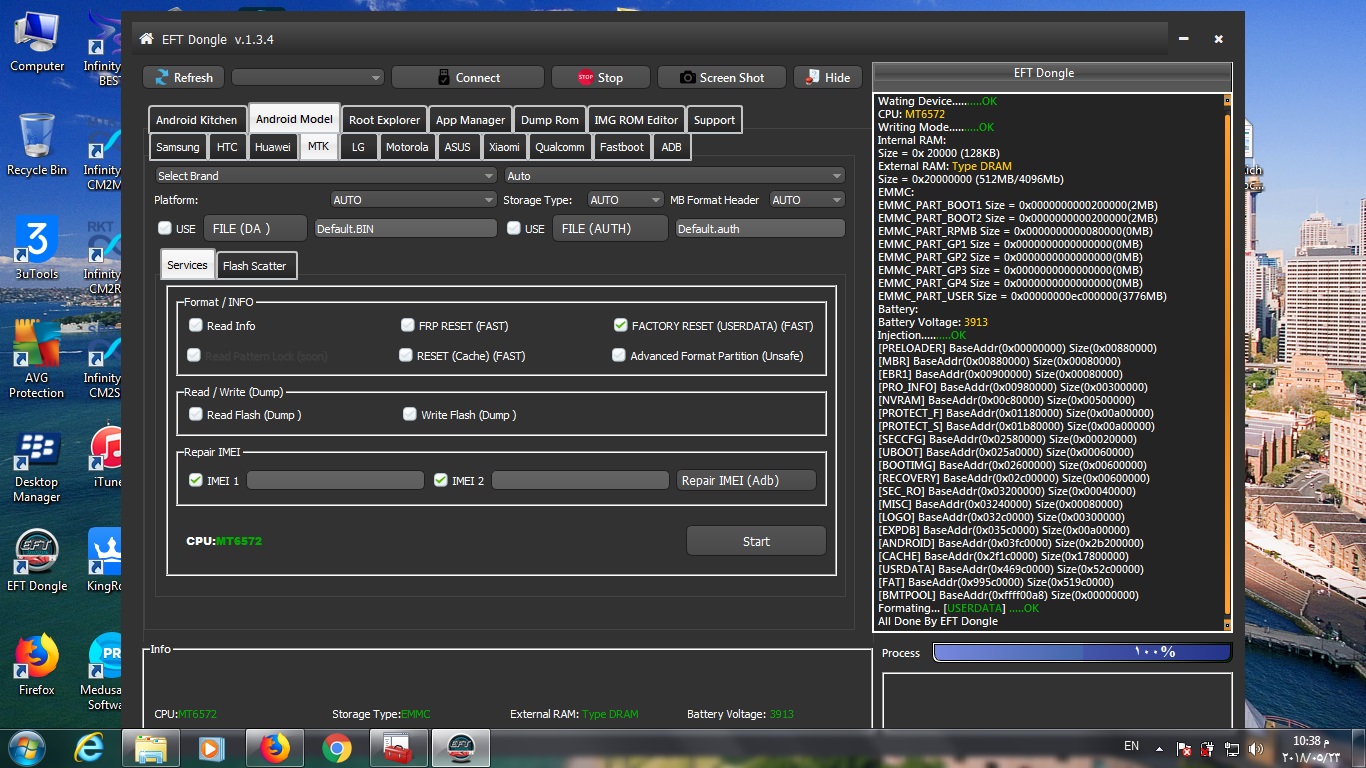This screenshot has width=1366, height=768.
Task: Tick the RESET (Cache) (FAST) checkbox
Action: coord(406,355)
